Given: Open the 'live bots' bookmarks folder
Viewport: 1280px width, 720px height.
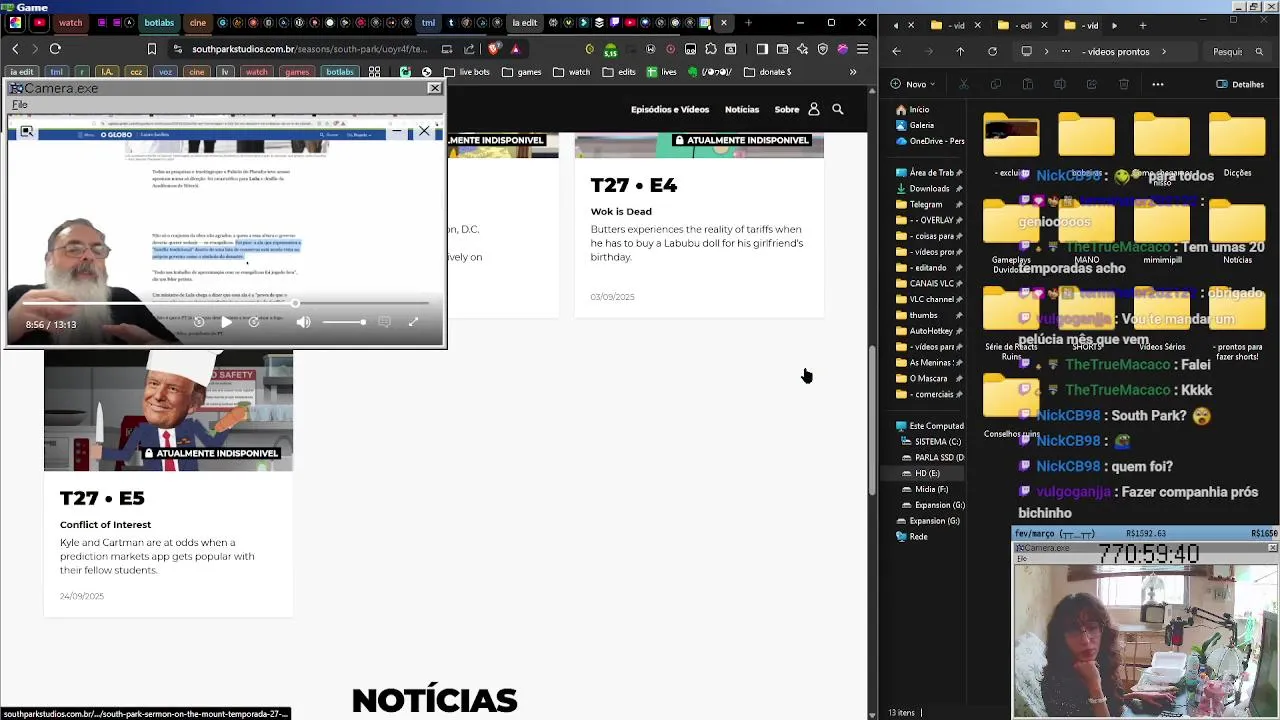Looking at the screenshot, I should pos(467,72).
